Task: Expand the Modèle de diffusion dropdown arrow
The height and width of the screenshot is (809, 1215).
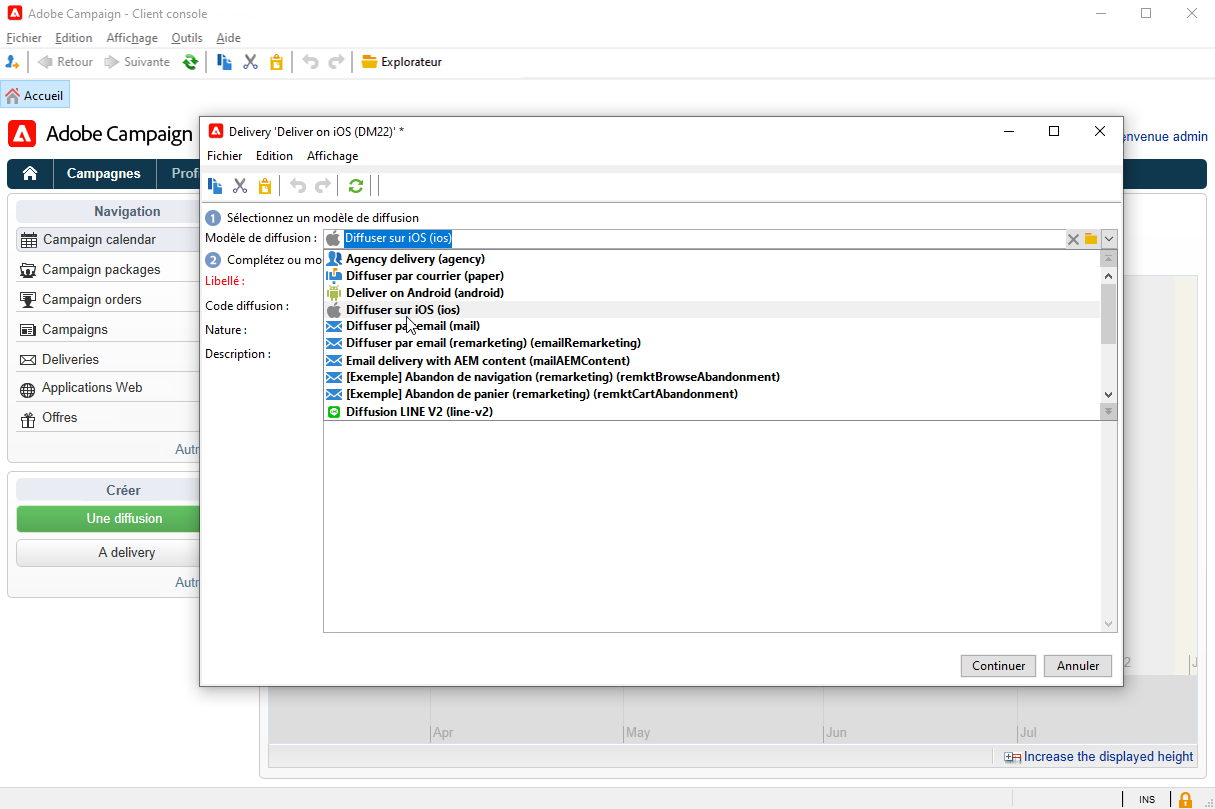Action: (1109, 239)
